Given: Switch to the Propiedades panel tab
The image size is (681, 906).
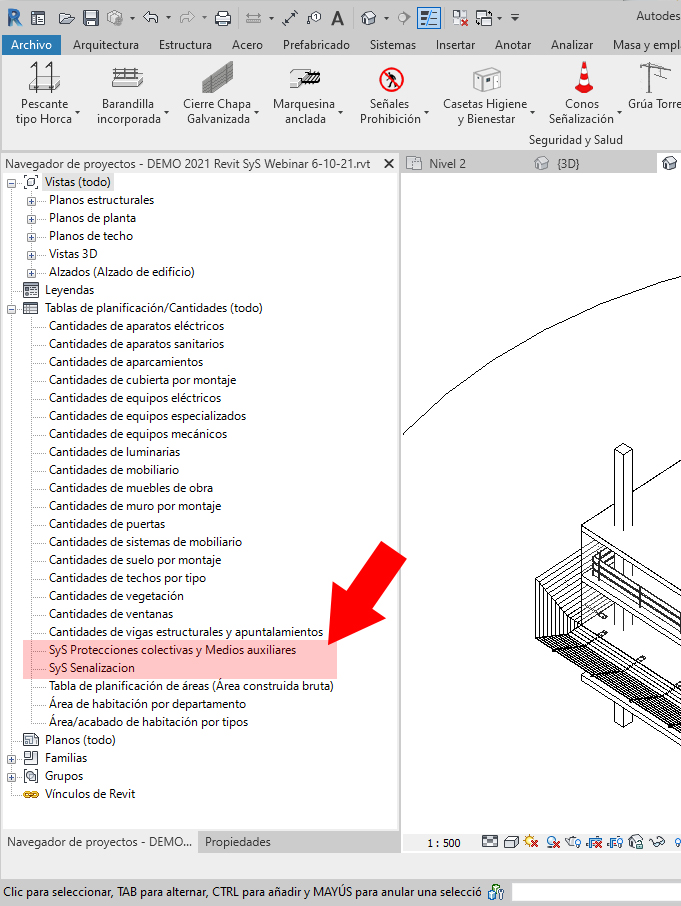Looking at the screenshot, I should [238, 842].
